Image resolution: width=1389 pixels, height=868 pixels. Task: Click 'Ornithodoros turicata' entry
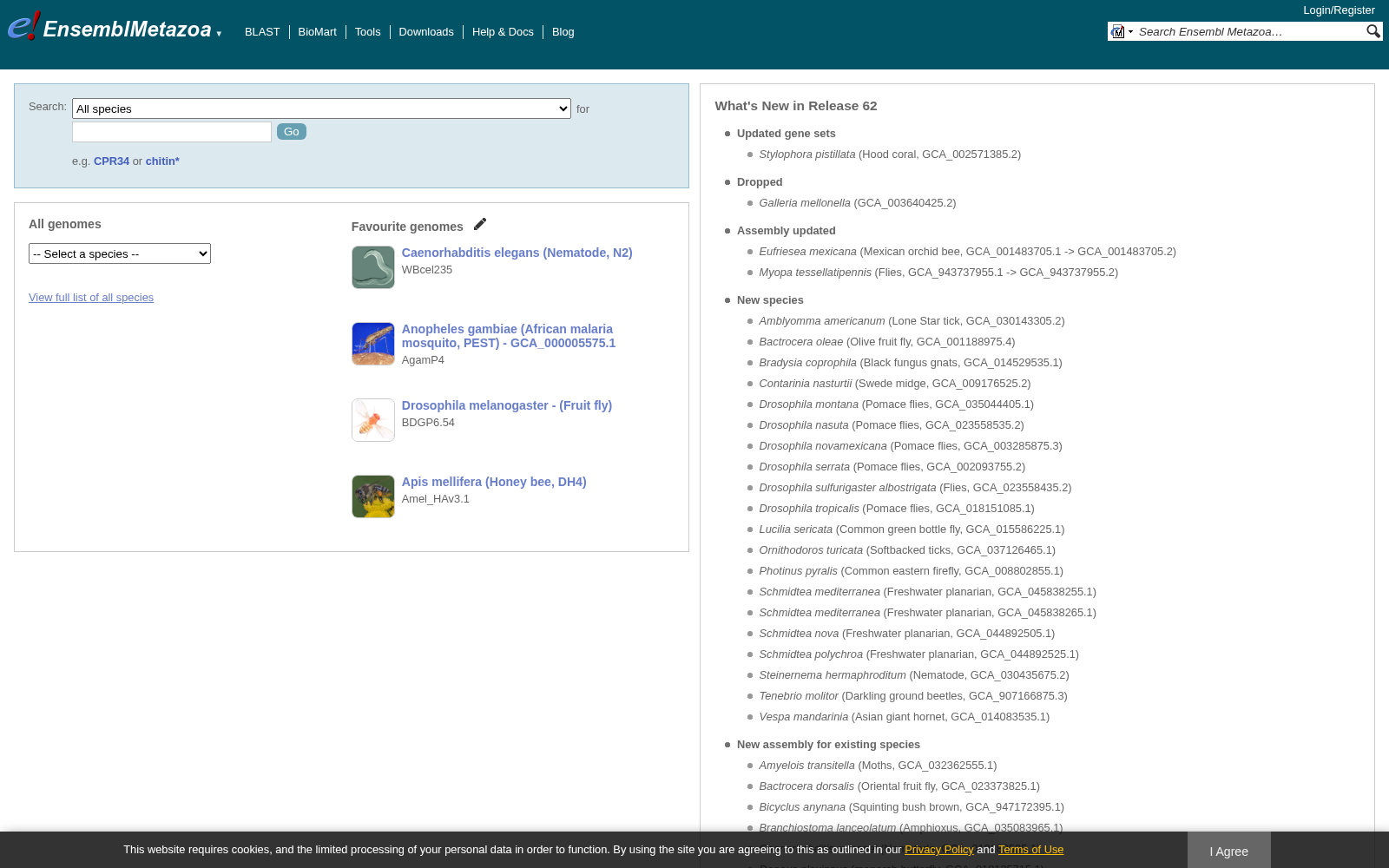coord(907,550)
